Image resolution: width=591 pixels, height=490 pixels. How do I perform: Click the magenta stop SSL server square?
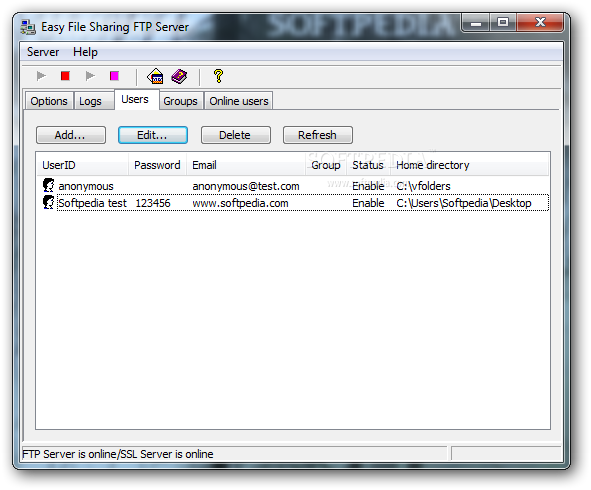[x=114, y=76]
